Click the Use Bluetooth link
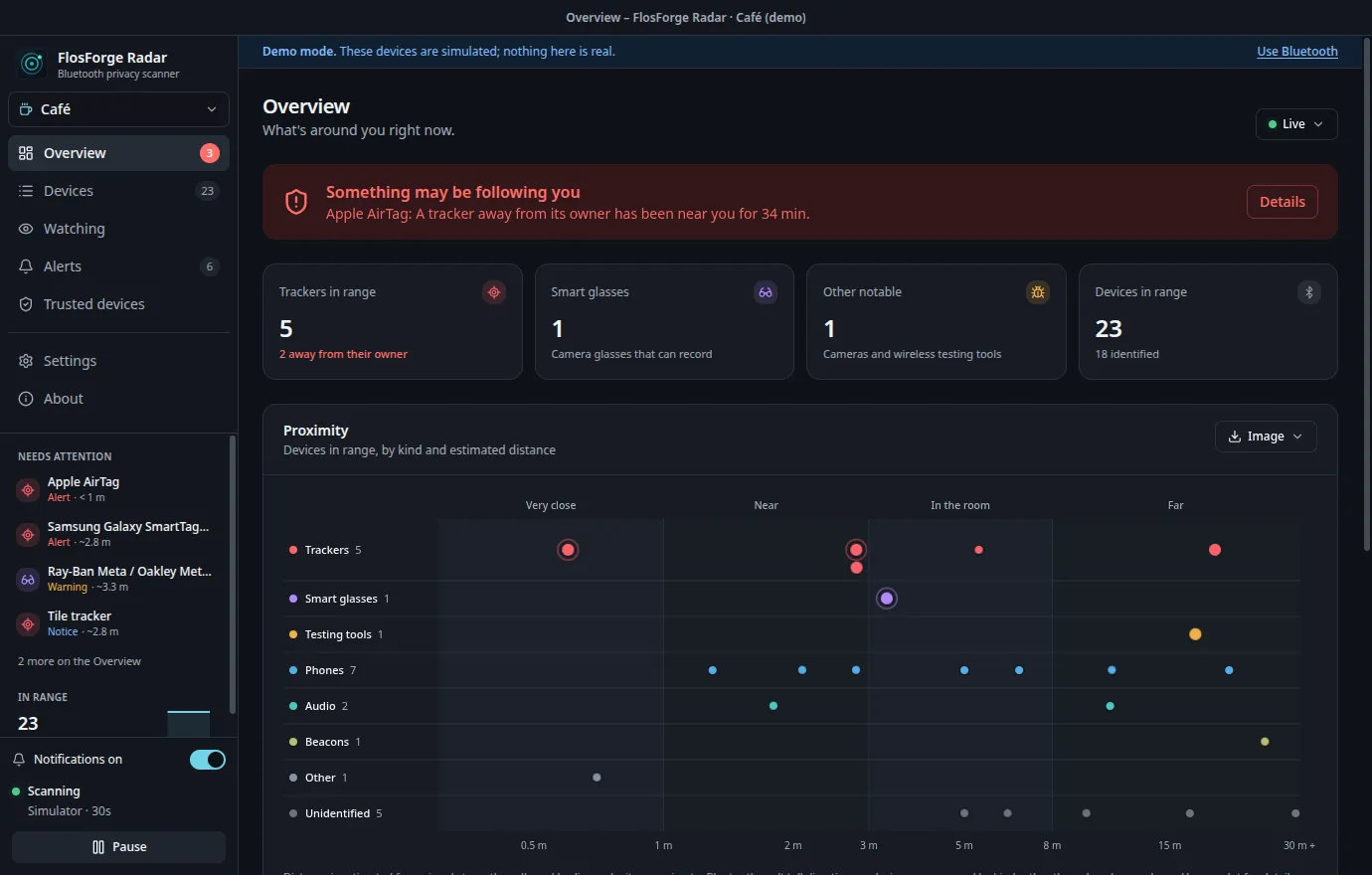The height and width of the screenshot is (875, 1372). (1297, 52)
